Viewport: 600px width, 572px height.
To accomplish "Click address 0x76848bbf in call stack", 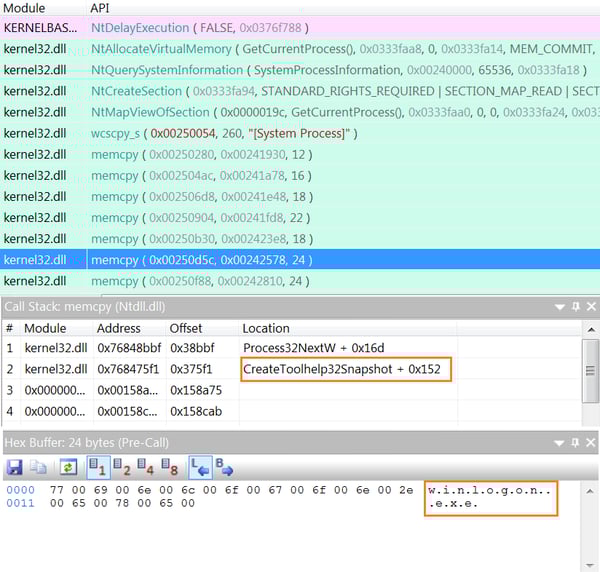I will click(129, 348).
